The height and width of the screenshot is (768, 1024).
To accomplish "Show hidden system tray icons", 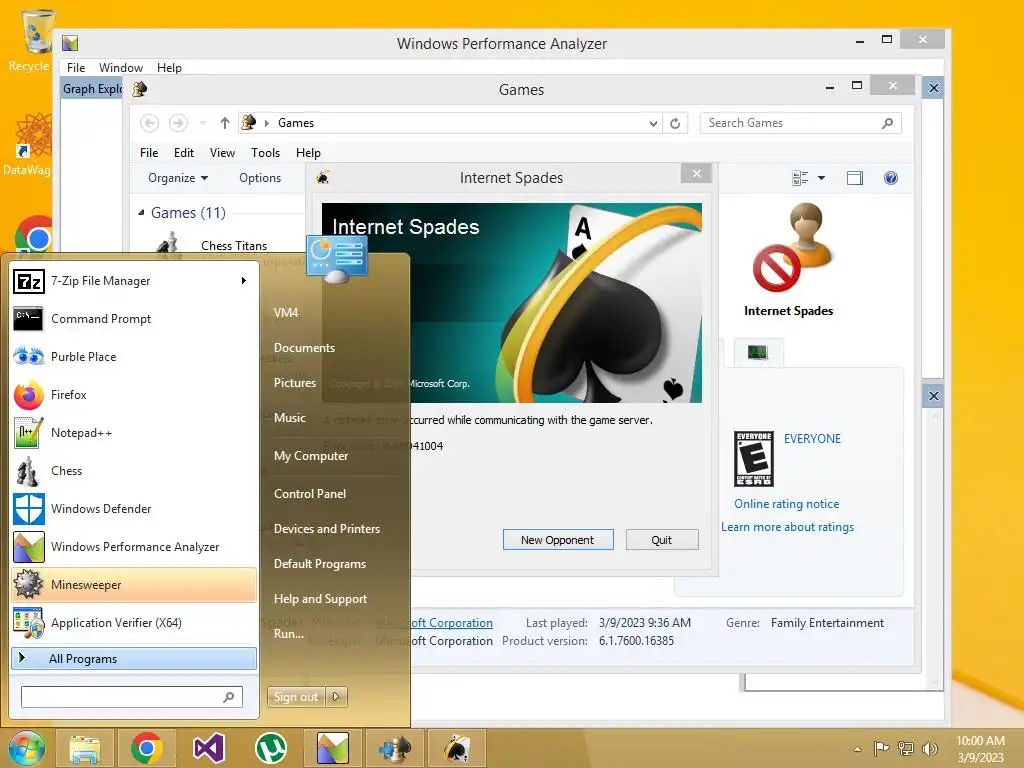I will 857,749.
